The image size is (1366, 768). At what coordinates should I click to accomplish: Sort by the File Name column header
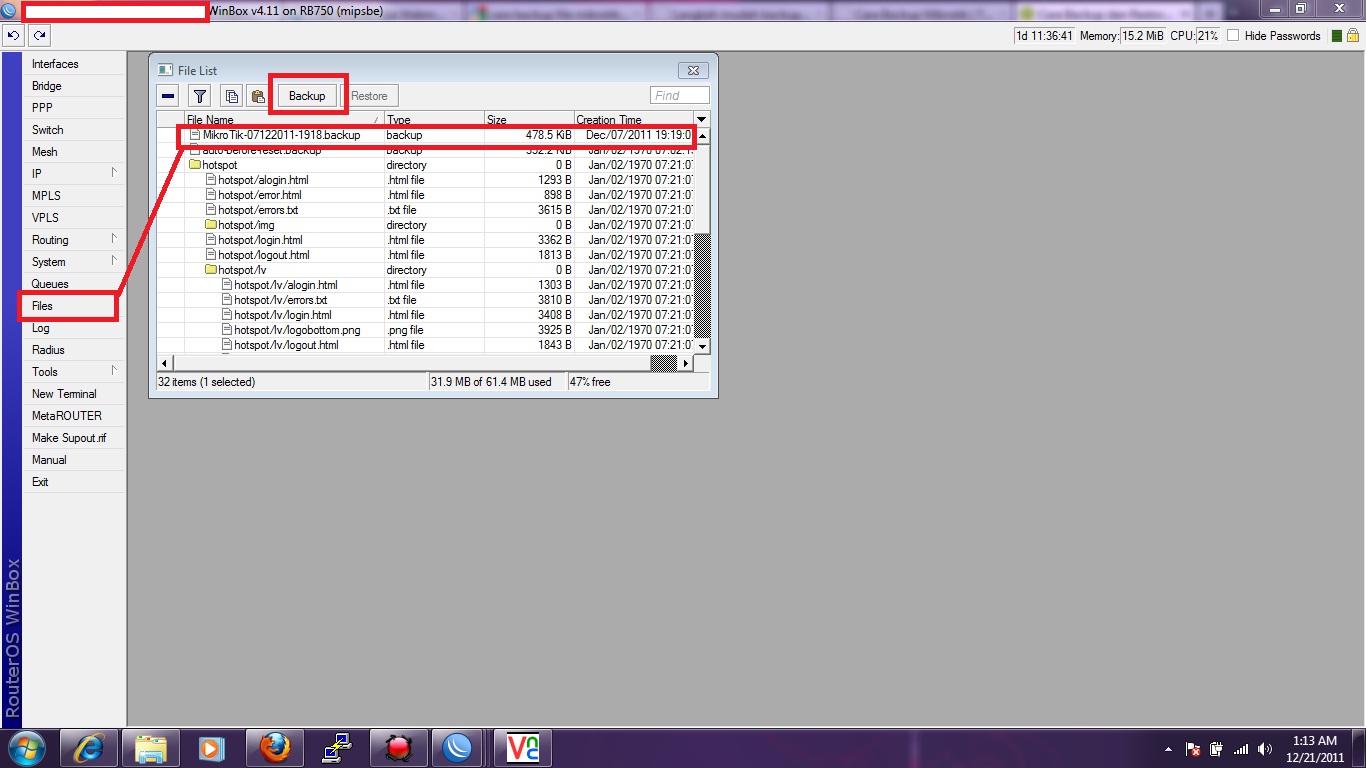284,119
